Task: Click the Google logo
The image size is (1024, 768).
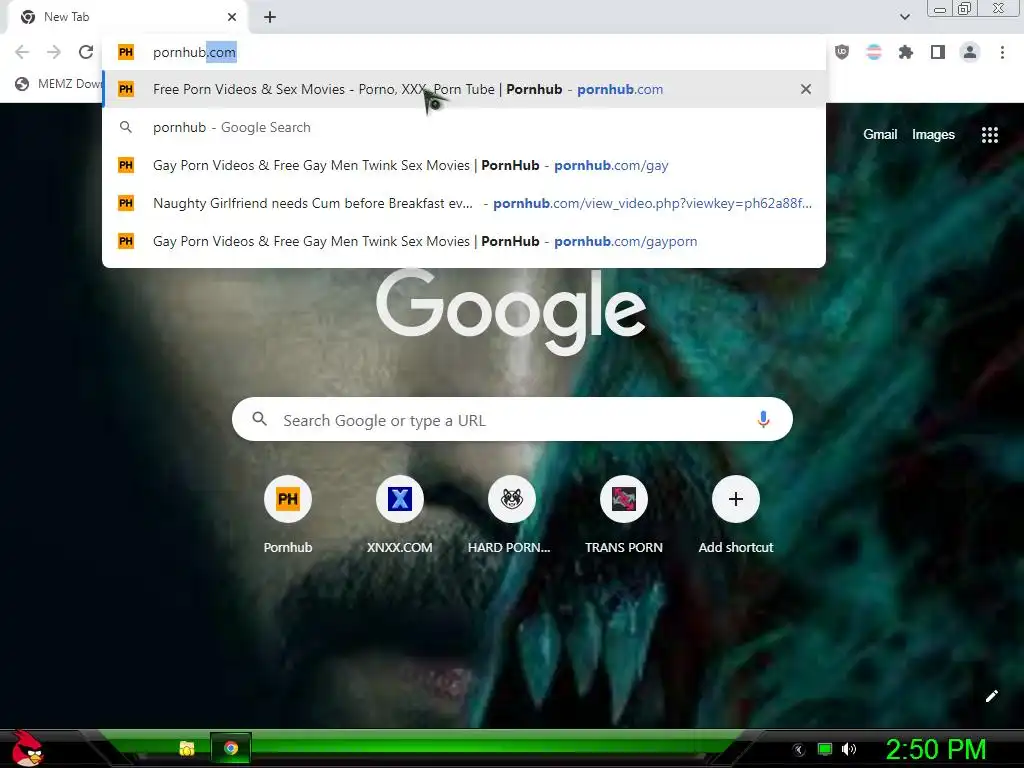Action: coord(511,310)
